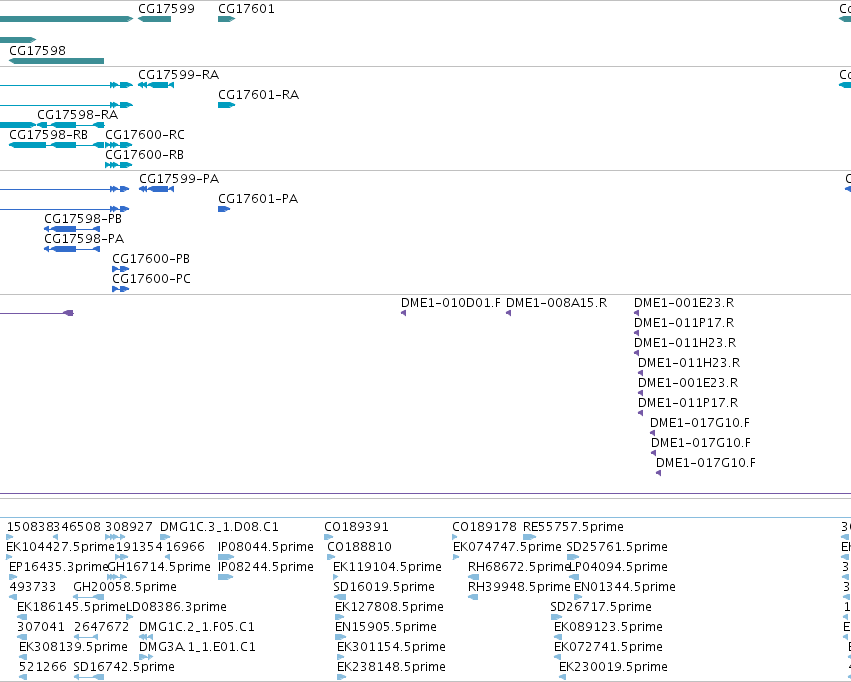This screenshot has height=682, width=851.
Task: Click the RH39948.5prime EST label
Action: [519, 587]
